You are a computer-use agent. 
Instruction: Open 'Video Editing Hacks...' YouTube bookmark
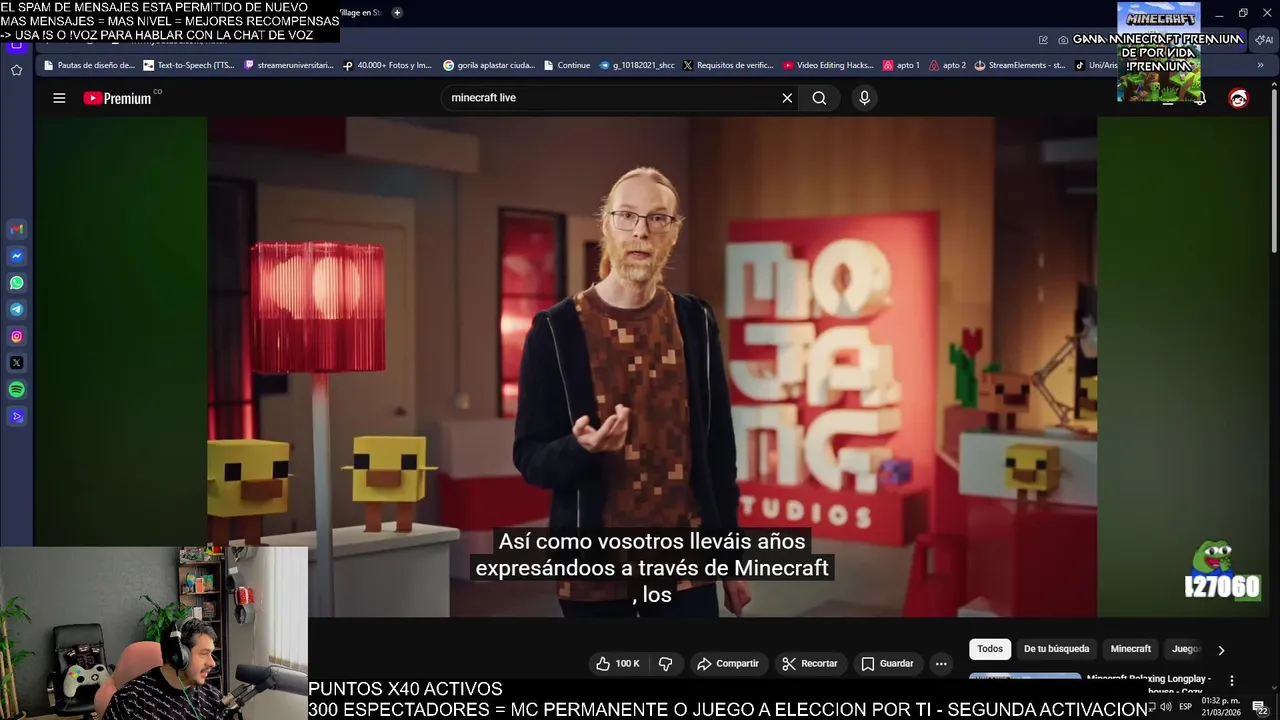829,65
